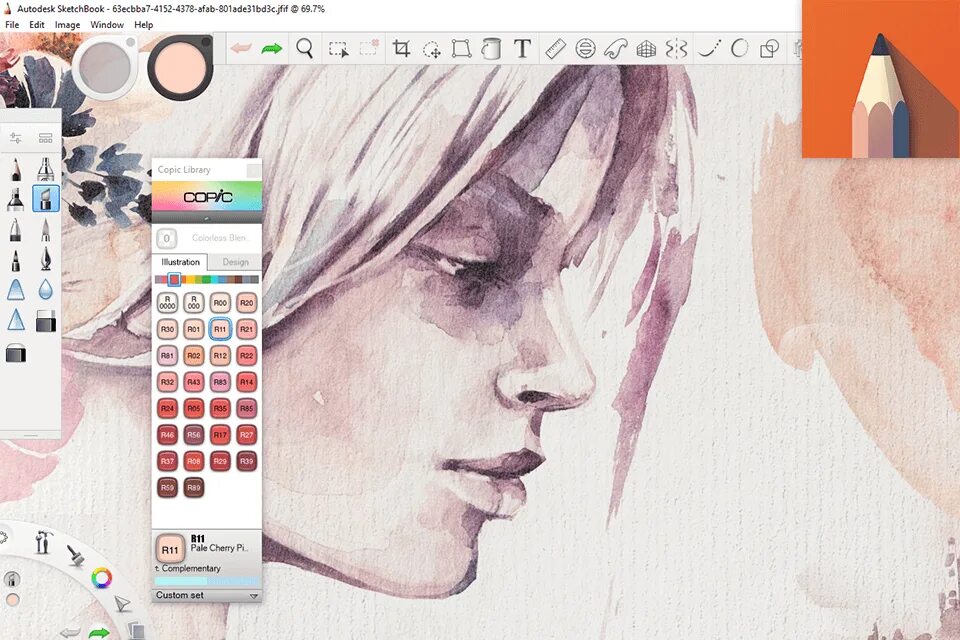The width and height of the screenshot is (960, 640).
Task: Select the soft eraser at palette bottom
Action: tap(16, 353)
